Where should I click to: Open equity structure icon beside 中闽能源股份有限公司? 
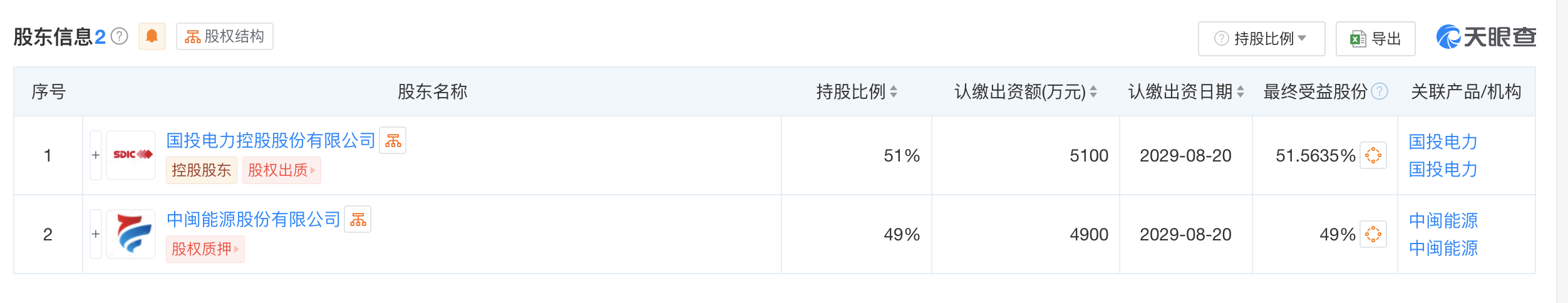[x=358, y=219]
